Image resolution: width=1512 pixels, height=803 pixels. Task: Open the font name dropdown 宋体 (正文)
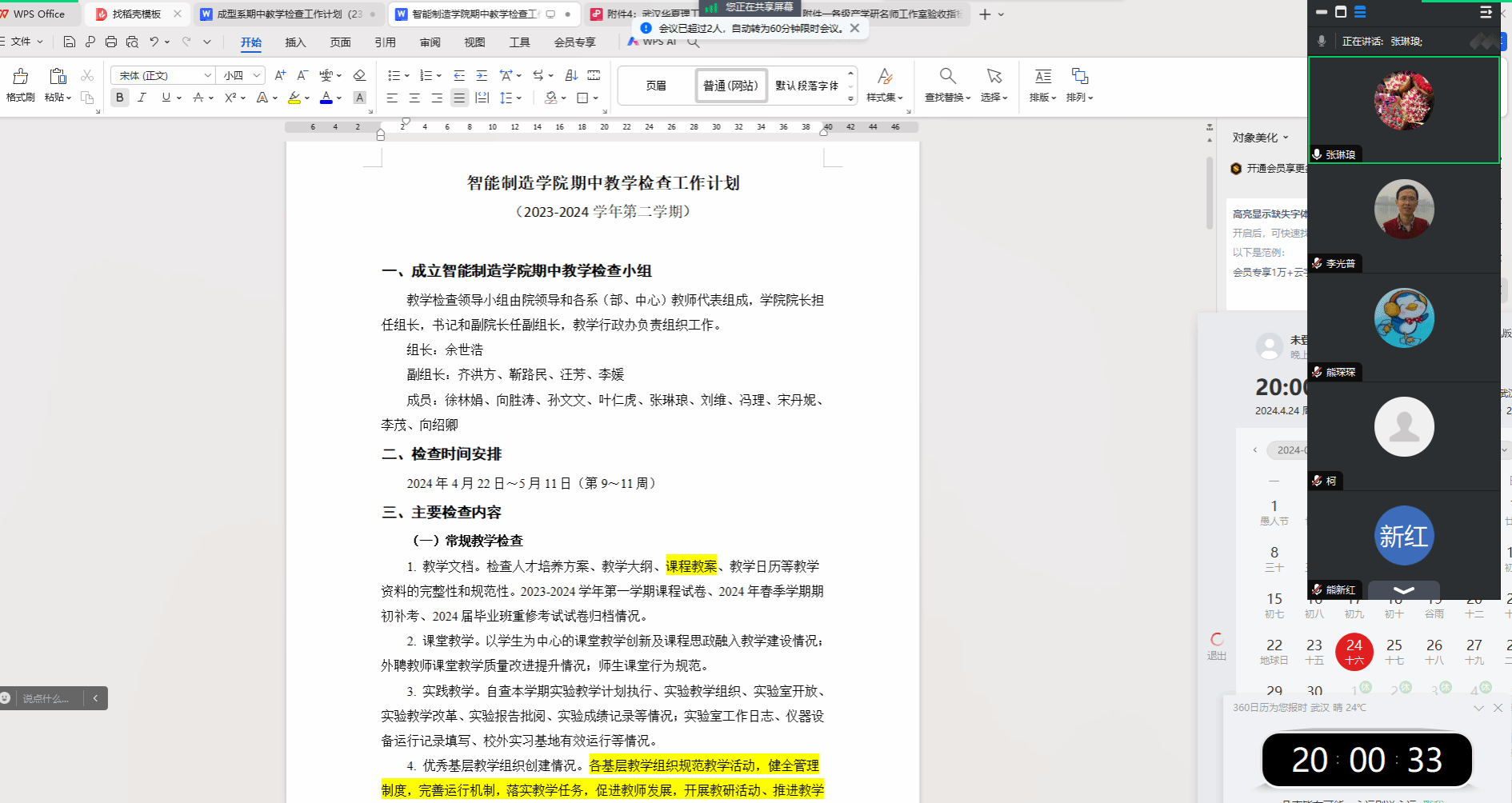[x=164, y=75]
